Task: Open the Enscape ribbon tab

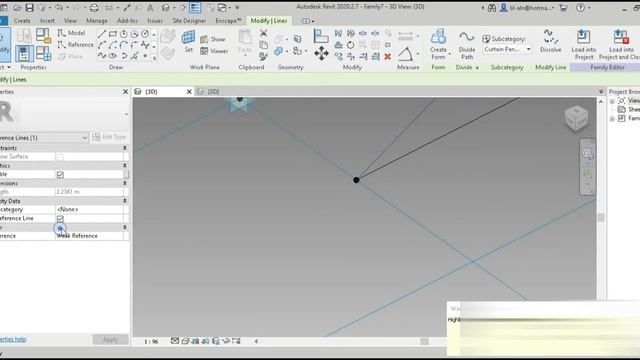Action: (x=228, y=20)
